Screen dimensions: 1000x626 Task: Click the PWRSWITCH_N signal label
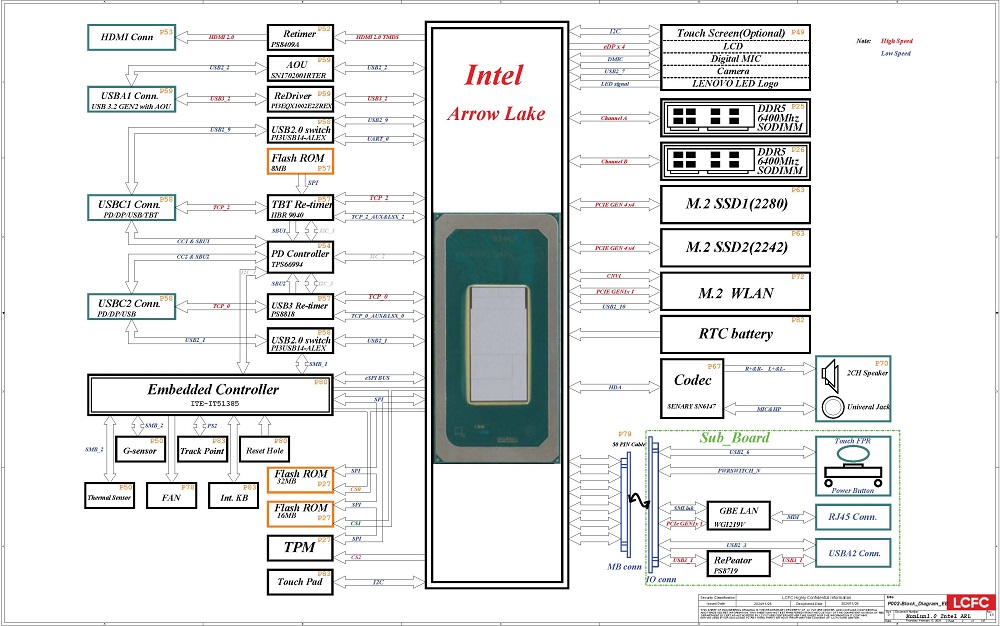pyautogui.click(x=739, y=470)
